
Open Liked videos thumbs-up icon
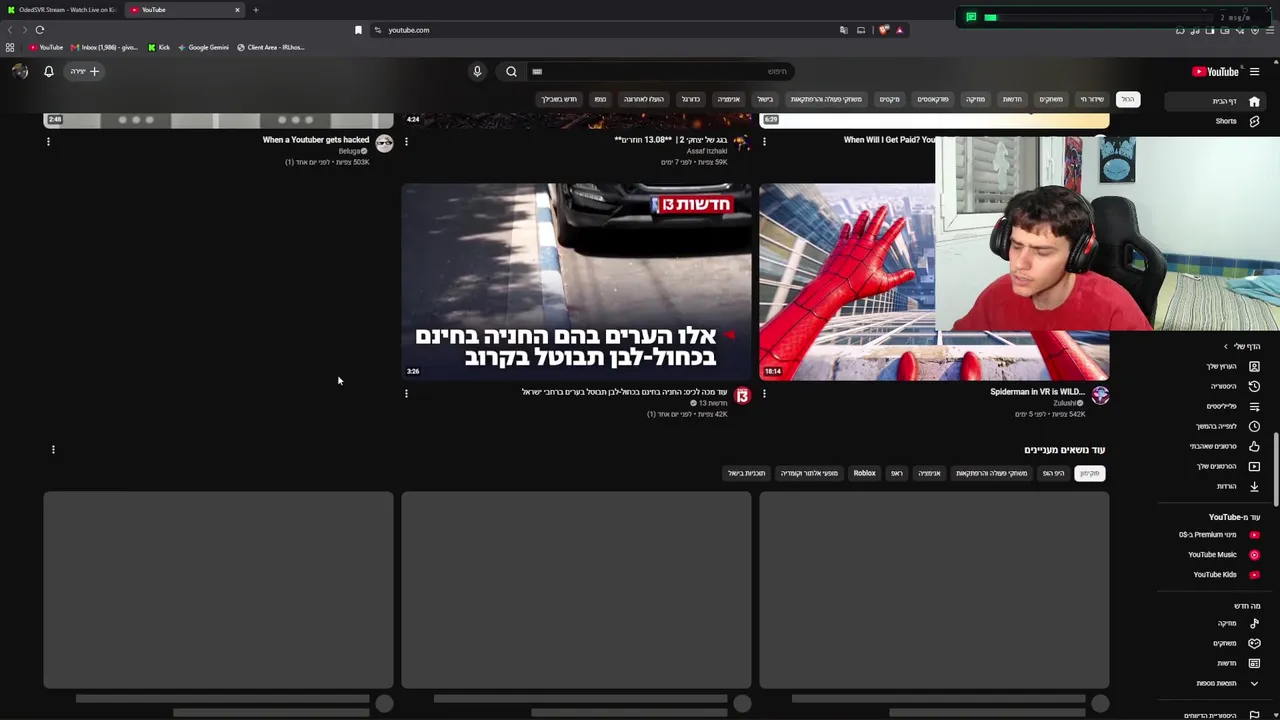pos(1254,446)
